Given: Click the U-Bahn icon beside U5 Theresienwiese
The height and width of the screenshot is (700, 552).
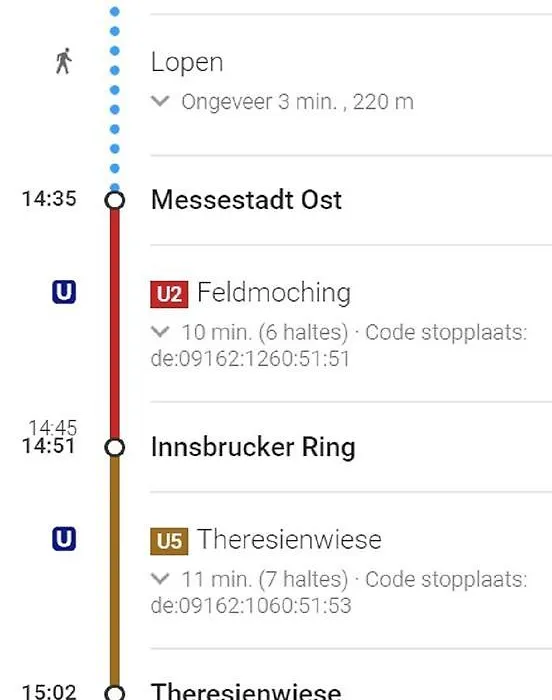Looking at the screenshot, I should [x=64, y=539].
